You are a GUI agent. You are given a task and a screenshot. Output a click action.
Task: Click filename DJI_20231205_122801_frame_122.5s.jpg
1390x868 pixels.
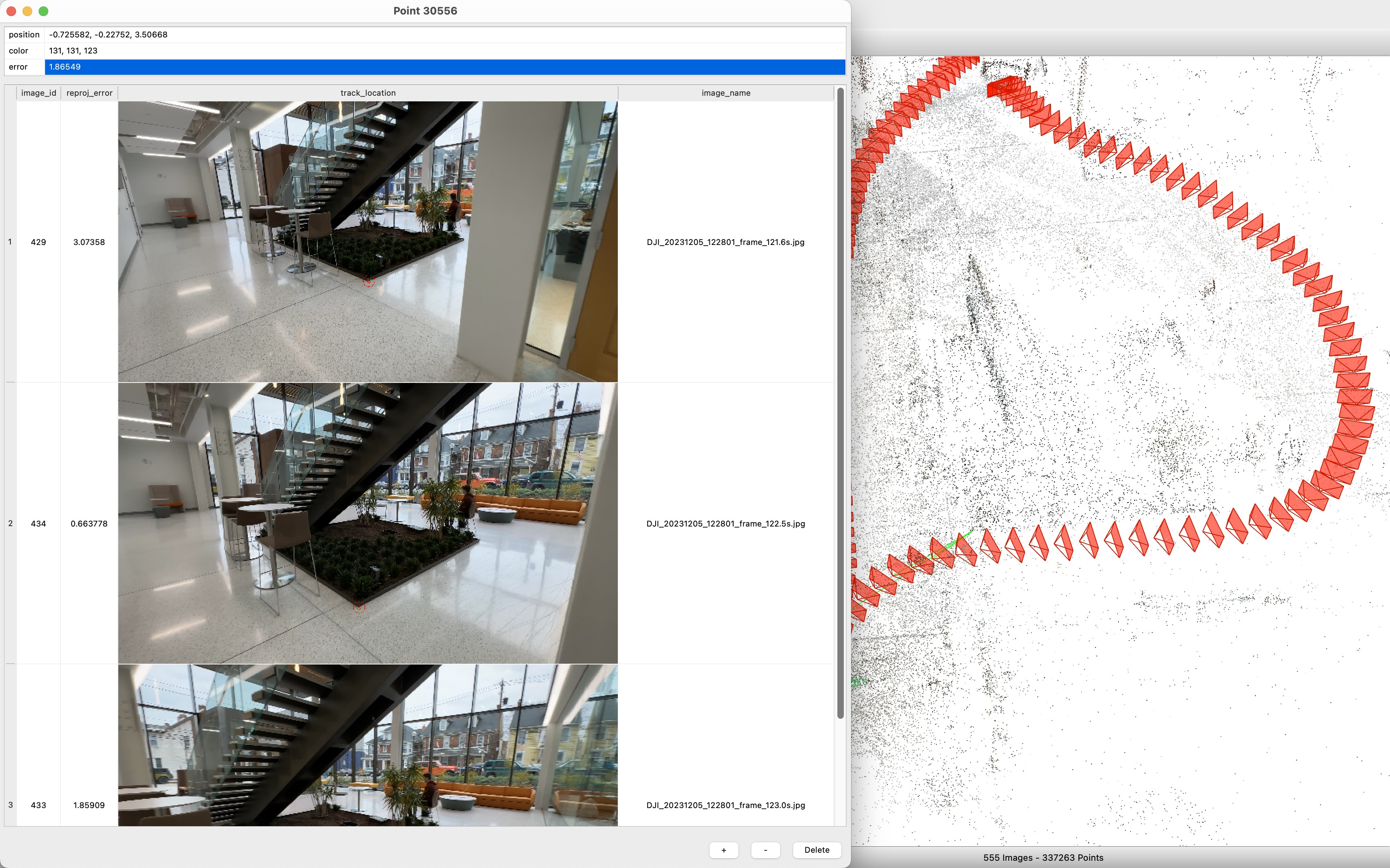(726, 524)
